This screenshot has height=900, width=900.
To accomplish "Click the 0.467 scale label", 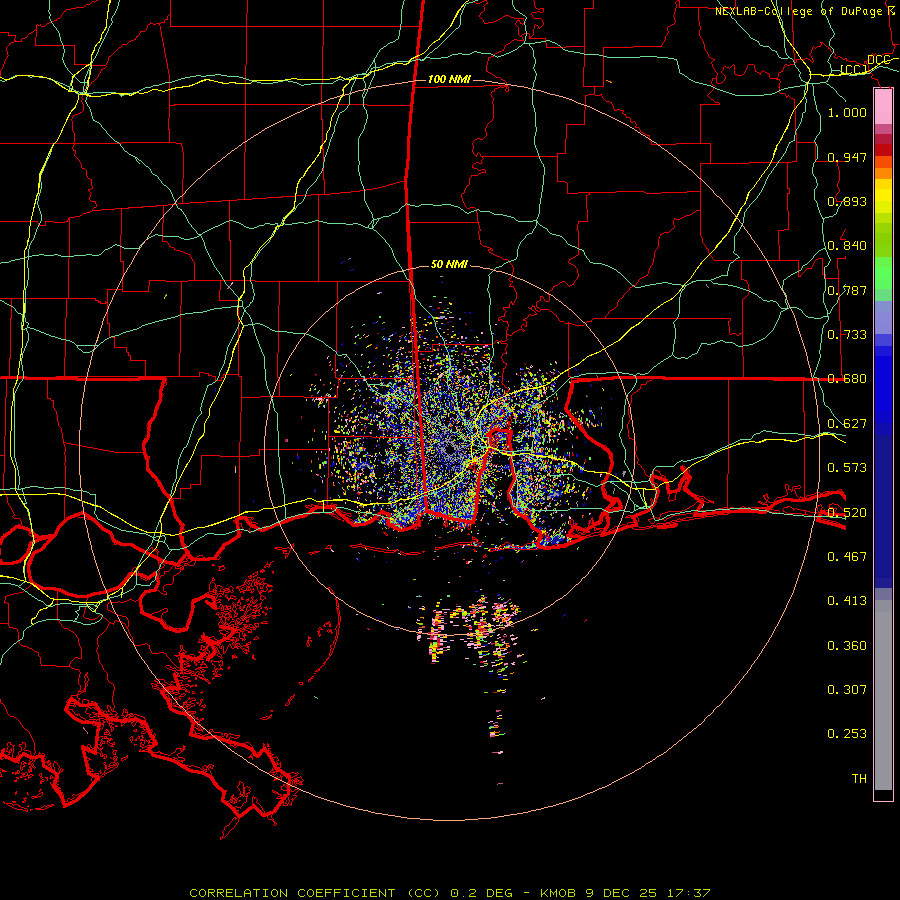I will [x=847, y=557].
